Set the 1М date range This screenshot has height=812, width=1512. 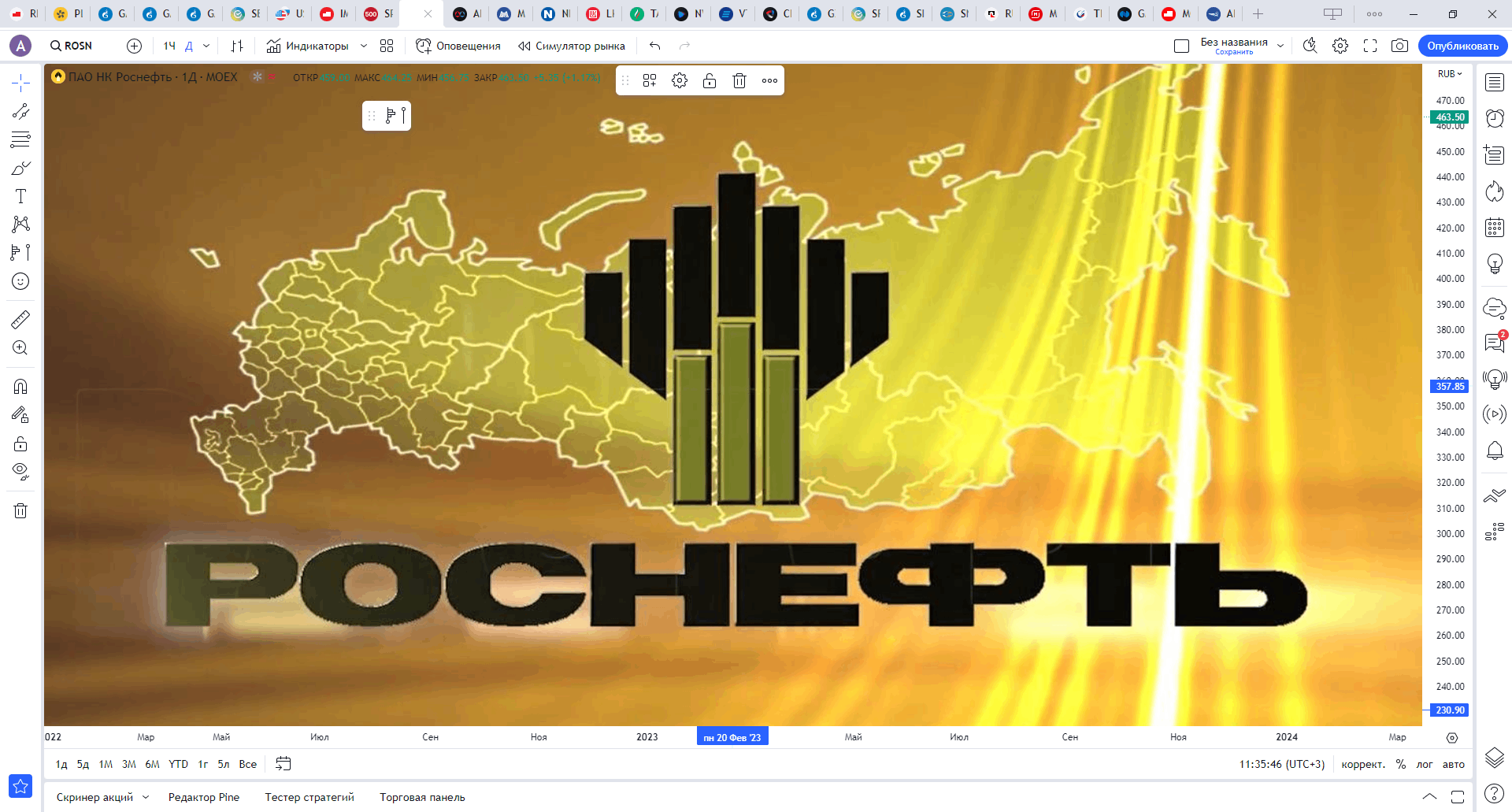106,764
